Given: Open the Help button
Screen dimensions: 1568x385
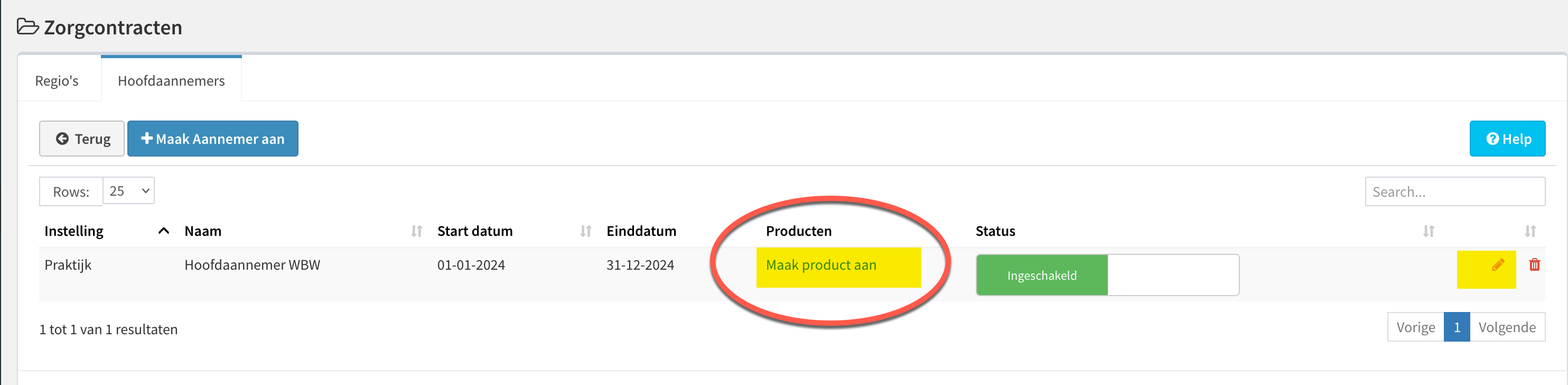Looking at the screenshot, I should [1507, 138].
